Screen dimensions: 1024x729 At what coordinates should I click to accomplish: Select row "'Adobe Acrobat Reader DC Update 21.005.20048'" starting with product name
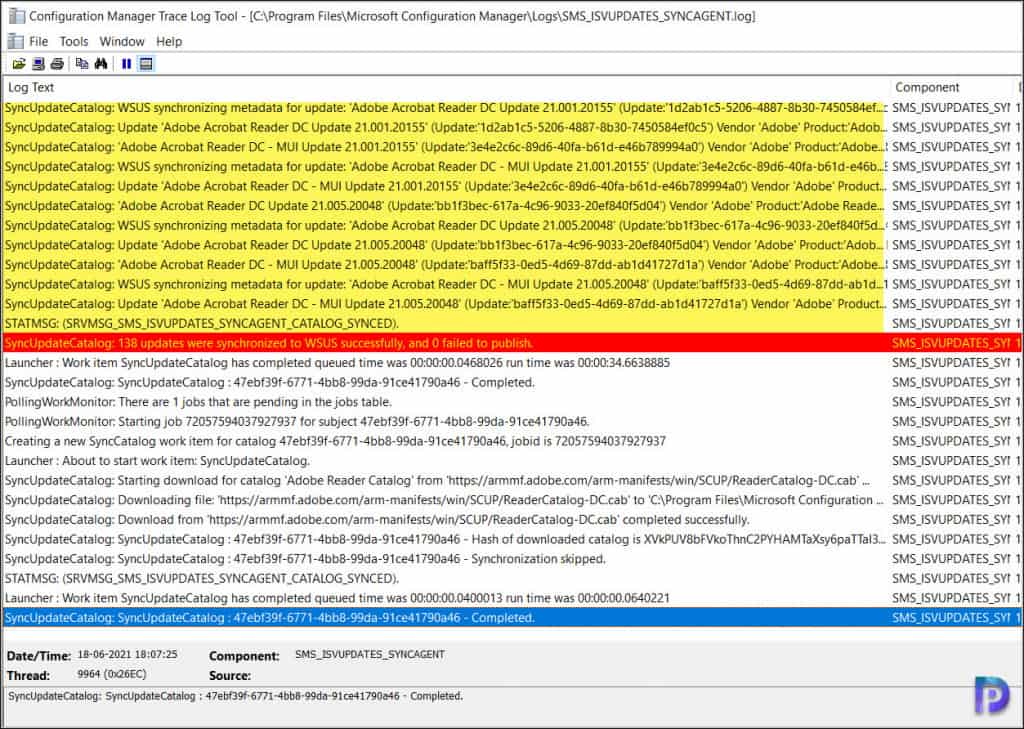(512, 206)
